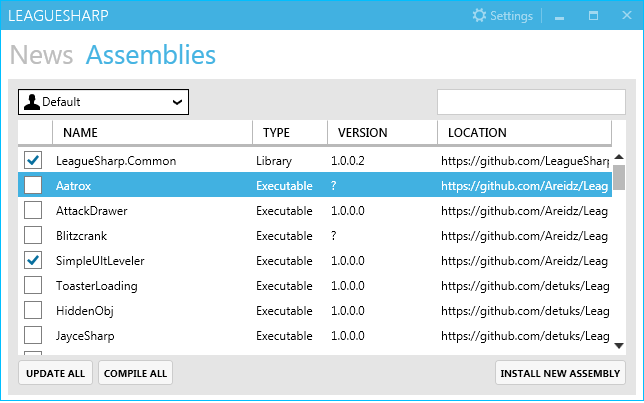Tick the AttackDrawer checkbox

(x=33, y=210)
